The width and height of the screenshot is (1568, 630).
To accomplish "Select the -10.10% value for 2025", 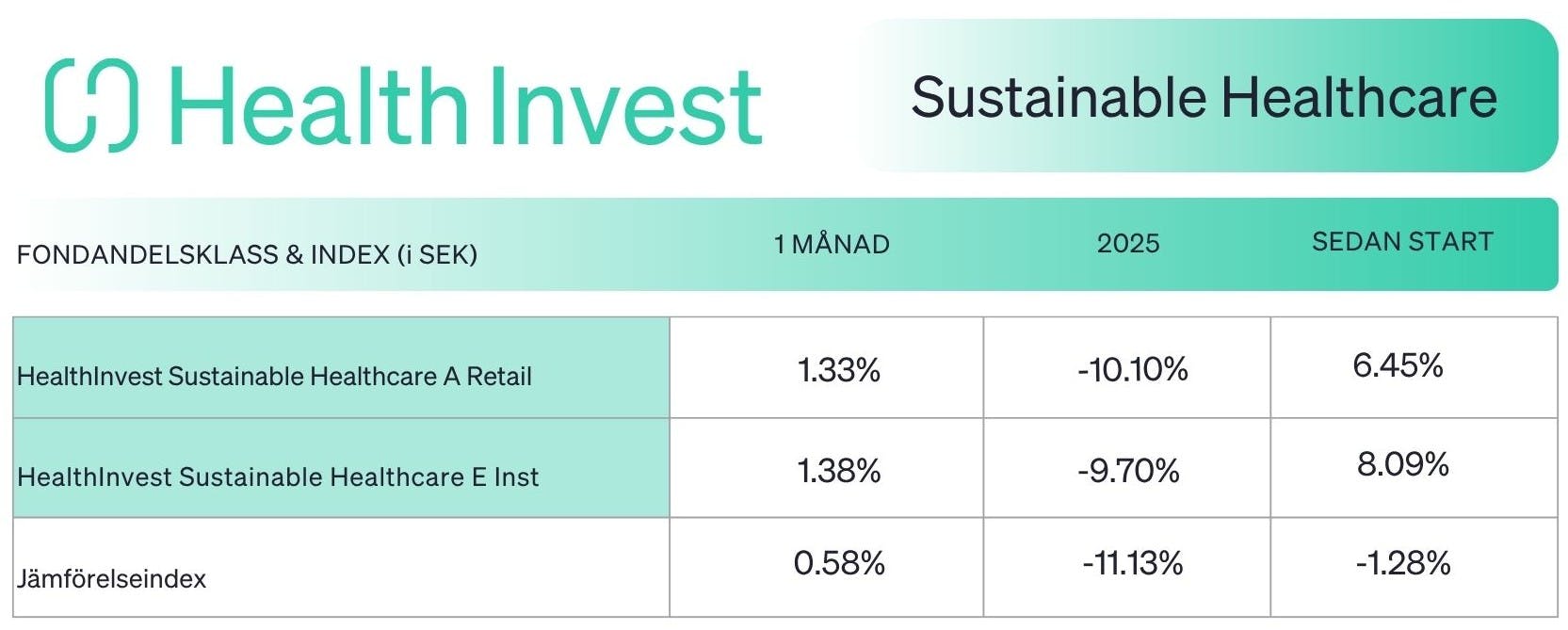I will click(1132, 370).
